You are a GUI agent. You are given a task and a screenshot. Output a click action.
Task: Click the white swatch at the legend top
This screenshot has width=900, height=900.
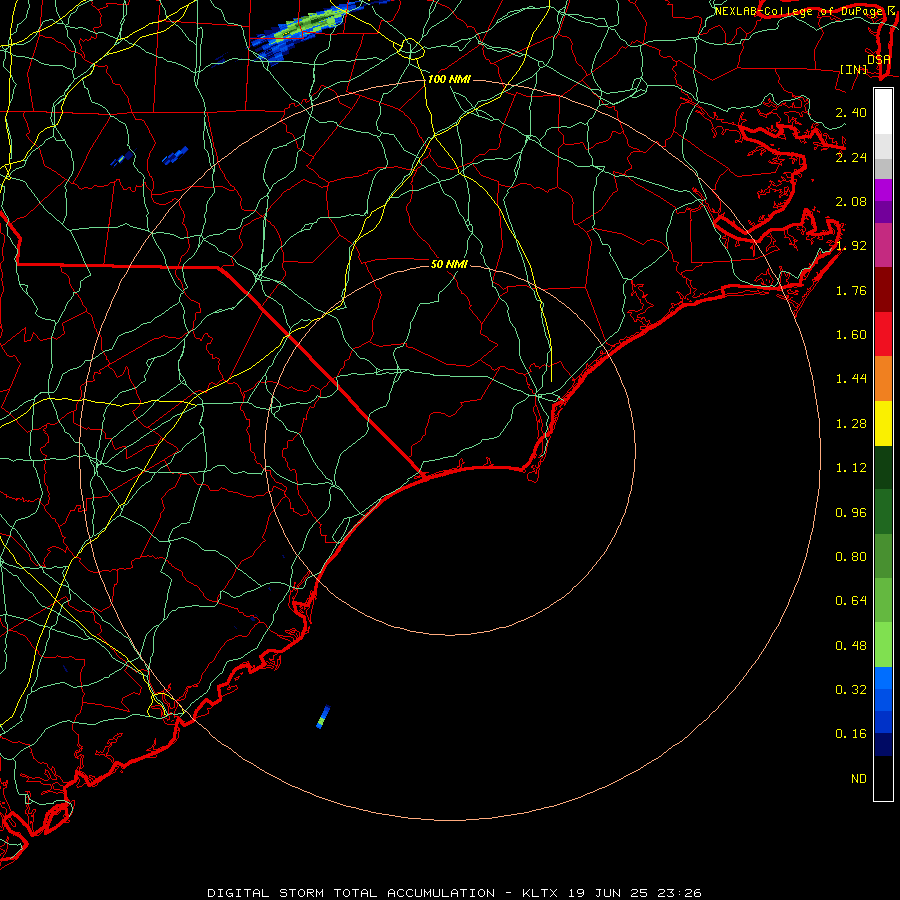pyautogui.click(x=883, y=112)
